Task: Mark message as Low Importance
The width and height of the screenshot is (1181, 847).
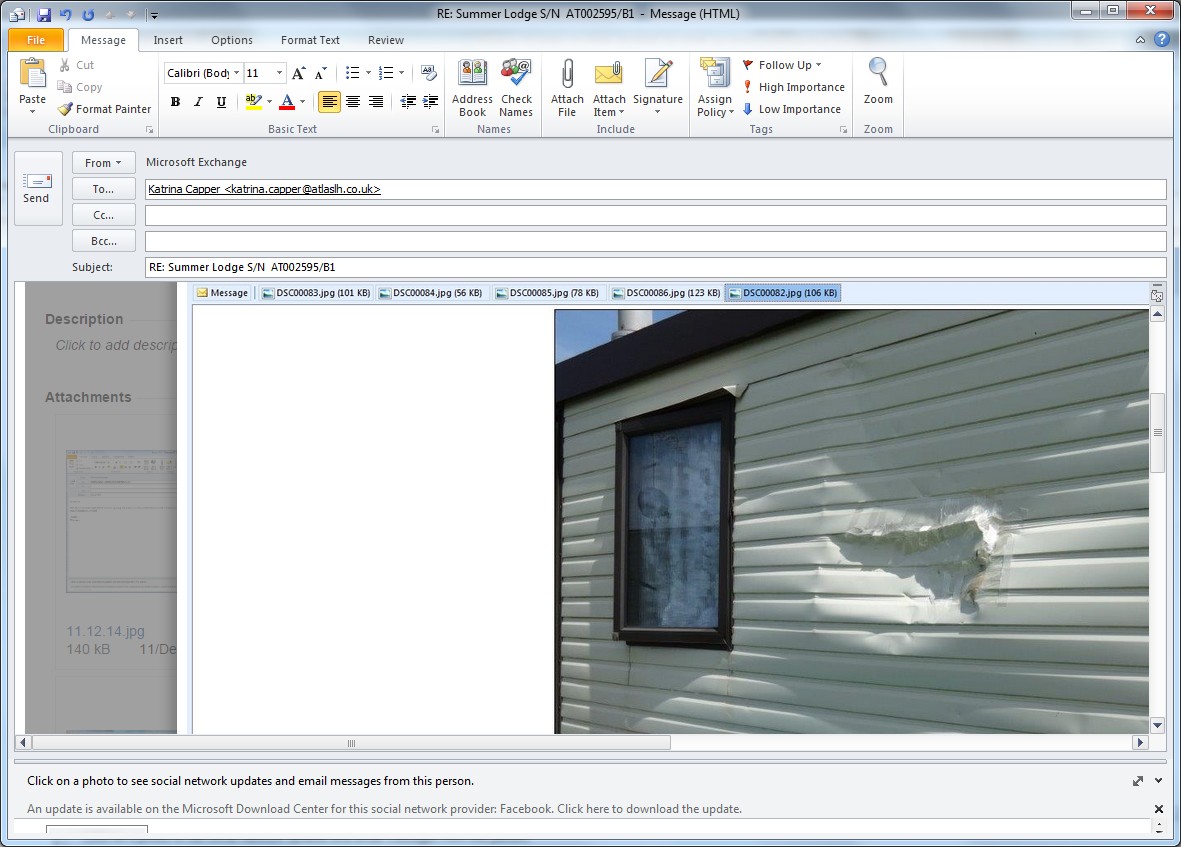Action: (792, 109)
